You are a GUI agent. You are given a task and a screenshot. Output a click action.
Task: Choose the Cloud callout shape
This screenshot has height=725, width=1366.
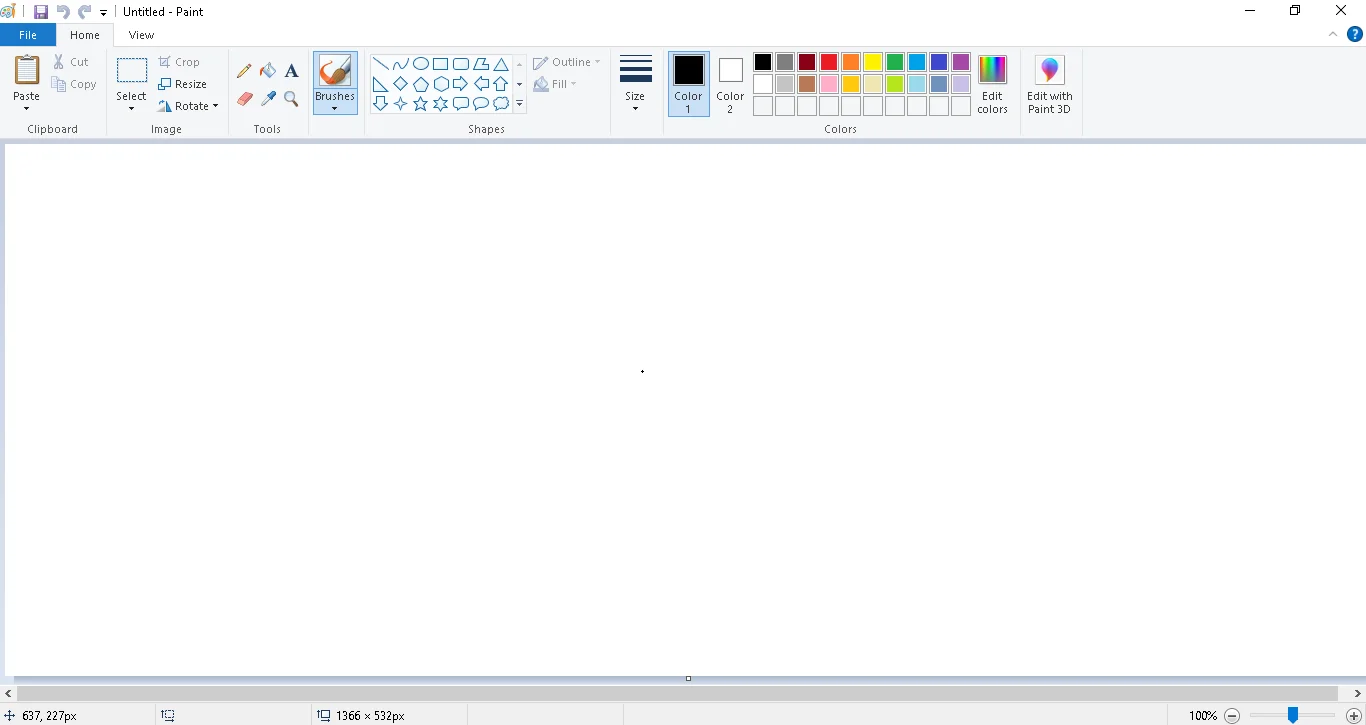(501, 103)
